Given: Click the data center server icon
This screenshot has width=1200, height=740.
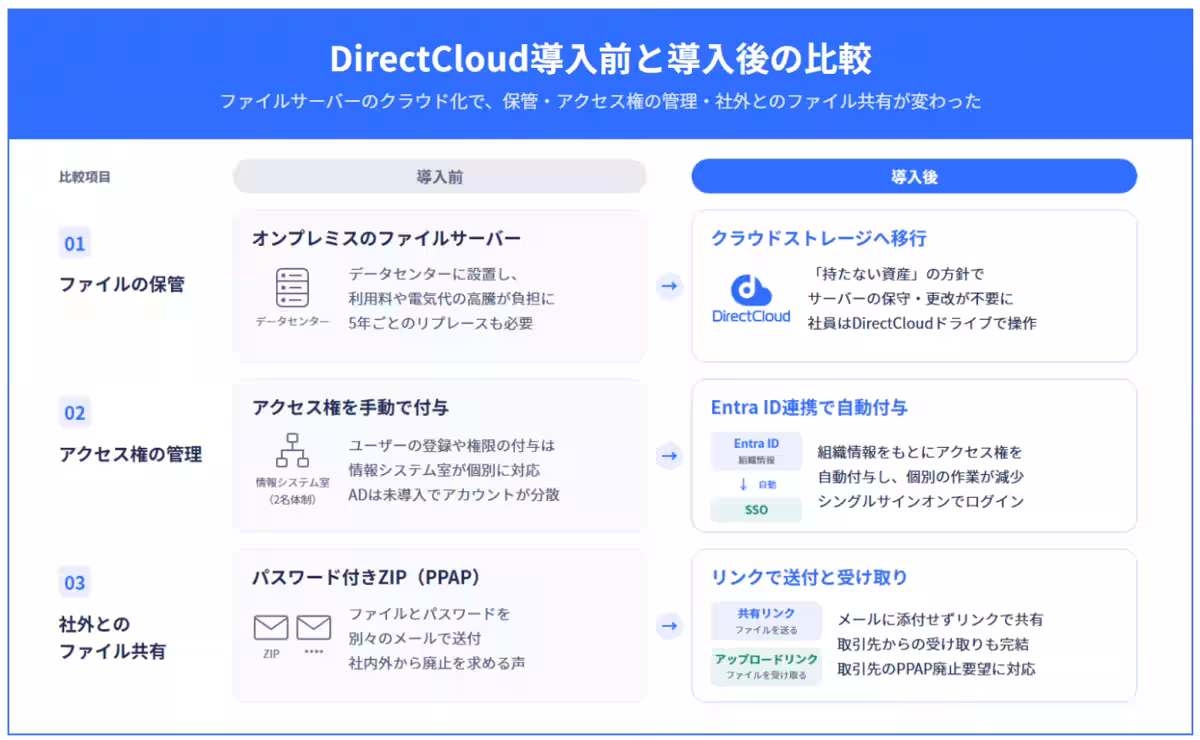Looking at the screenshot, I should click(292, 287).
